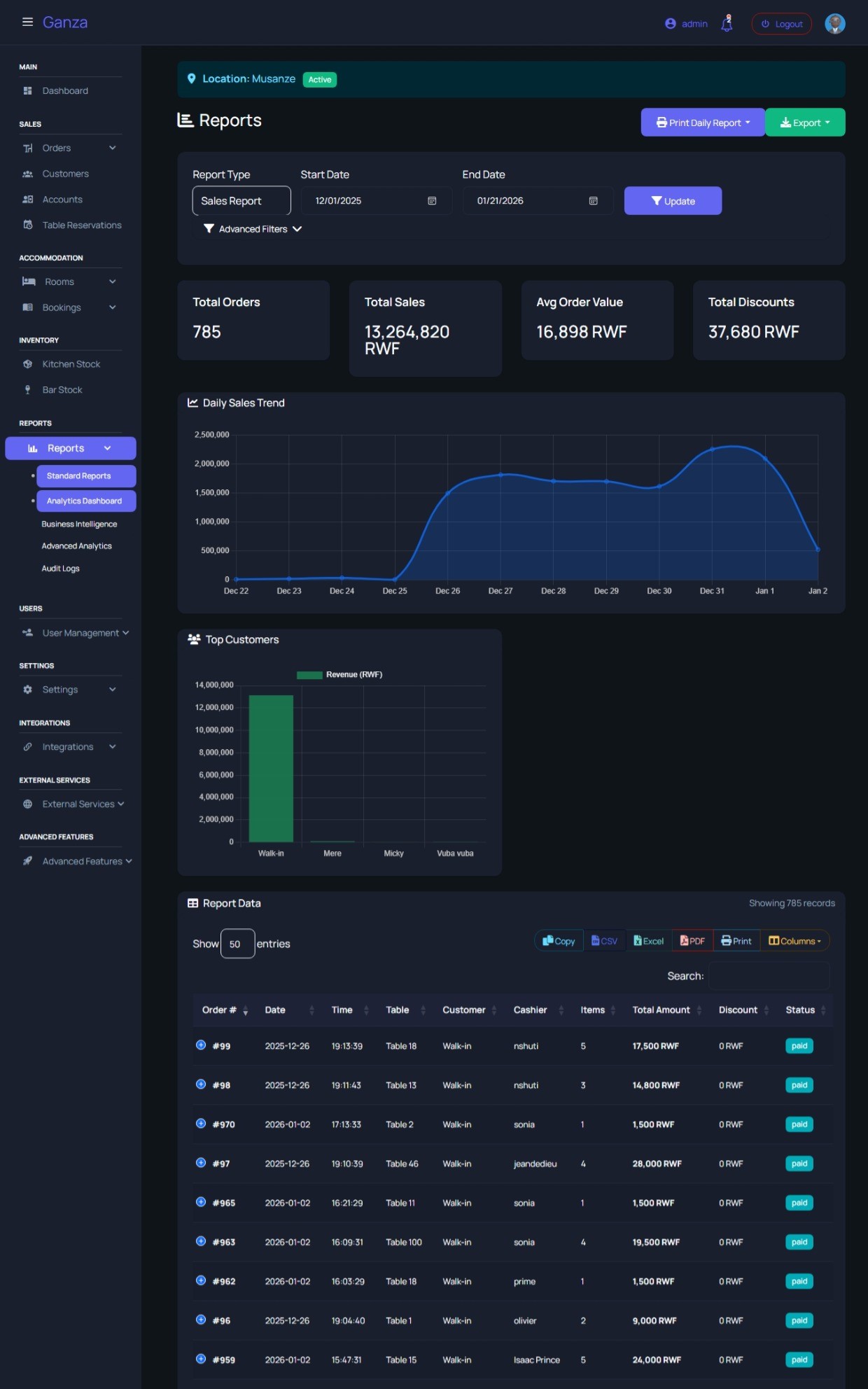The height and width of the screenshot is (1389, 868).
Task: Open Advanced Analytics reports
Action: click(x=76, y=547)
